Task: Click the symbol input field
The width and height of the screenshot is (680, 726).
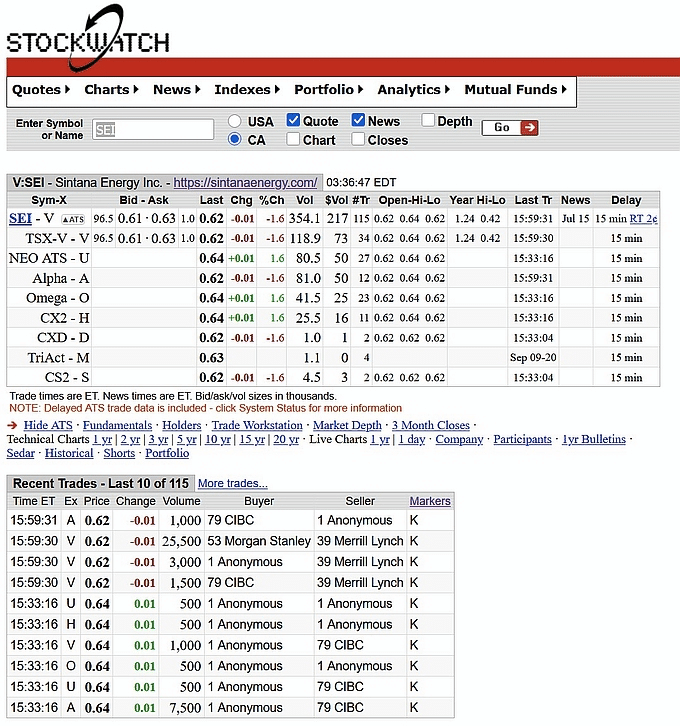Action: click(x=153, y=129)
